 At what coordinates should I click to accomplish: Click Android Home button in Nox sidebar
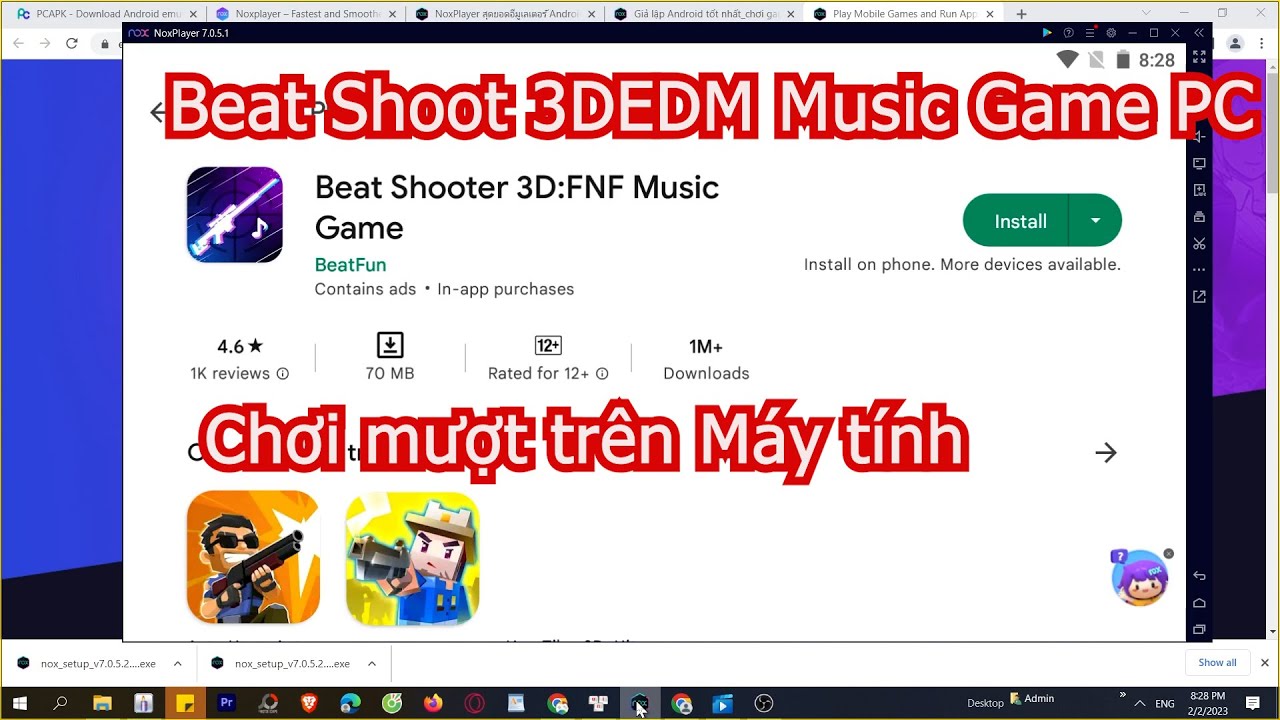coord(1199,603)
